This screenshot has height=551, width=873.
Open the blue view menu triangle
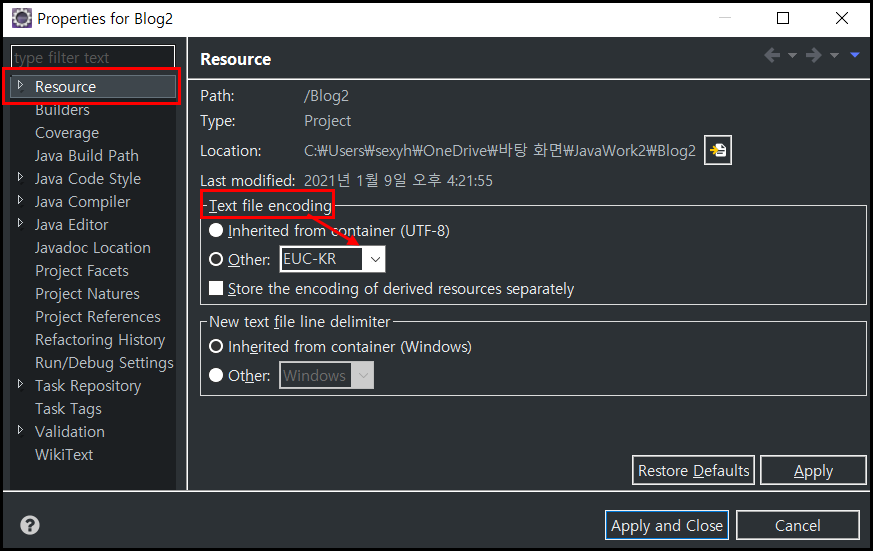855,55
